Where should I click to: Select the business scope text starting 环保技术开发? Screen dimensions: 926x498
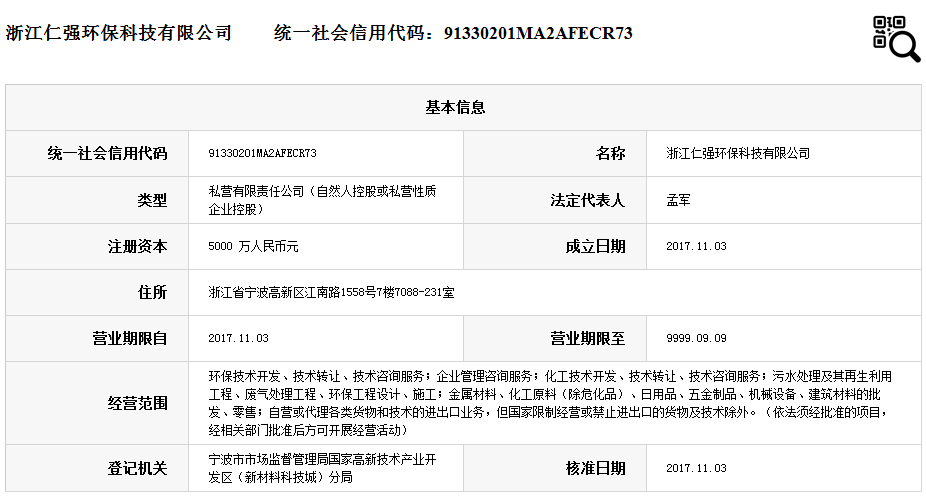[550, 403]
